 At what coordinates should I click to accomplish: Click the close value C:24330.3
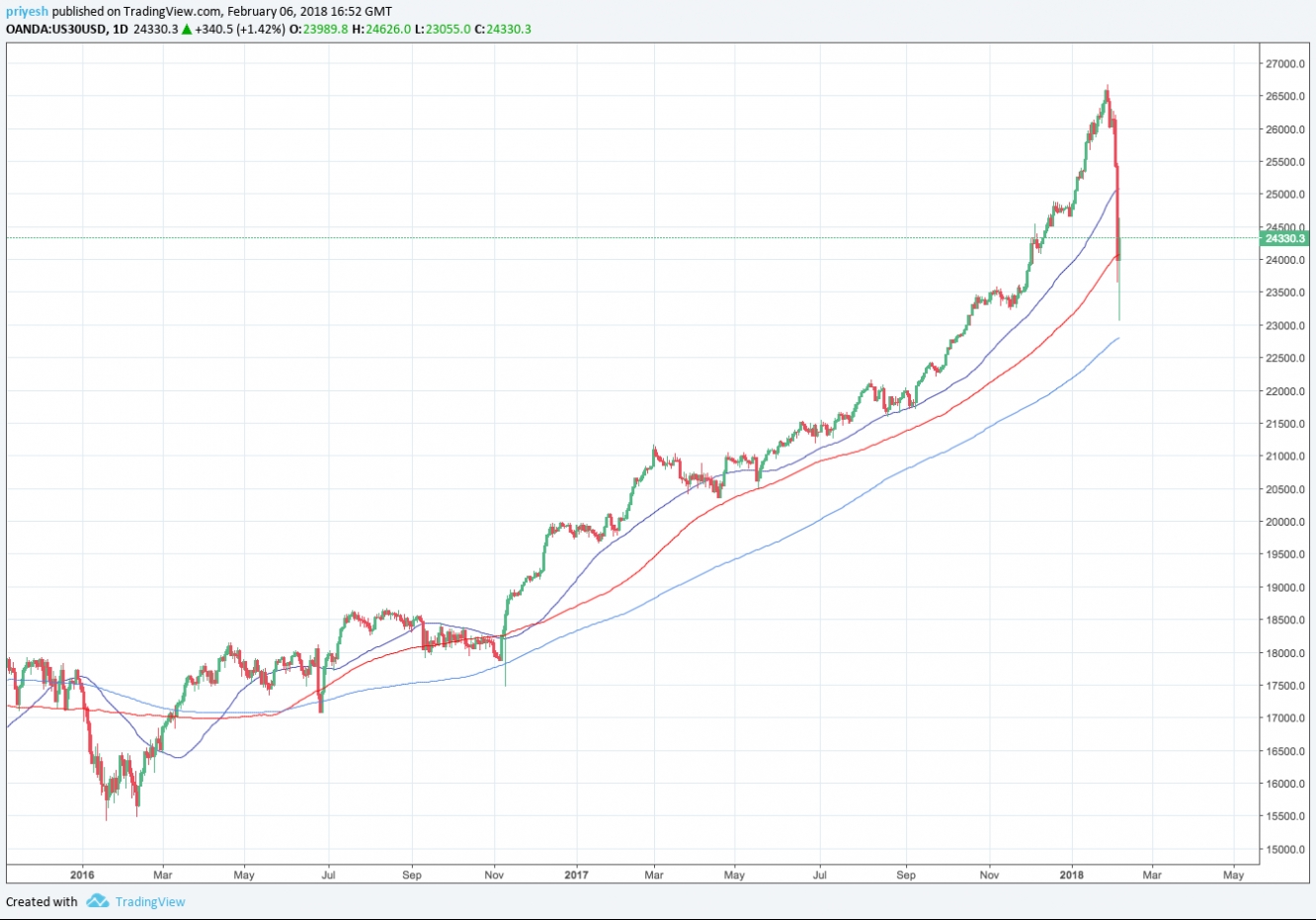pos(503,29)
